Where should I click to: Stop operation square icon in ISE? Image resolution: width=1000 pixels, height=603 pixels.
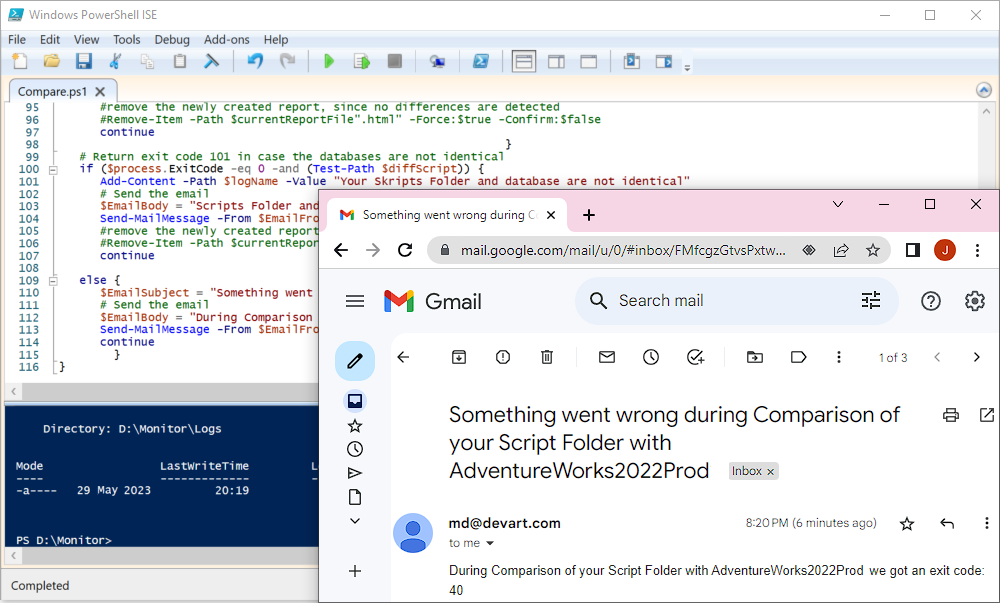(395, 61)
